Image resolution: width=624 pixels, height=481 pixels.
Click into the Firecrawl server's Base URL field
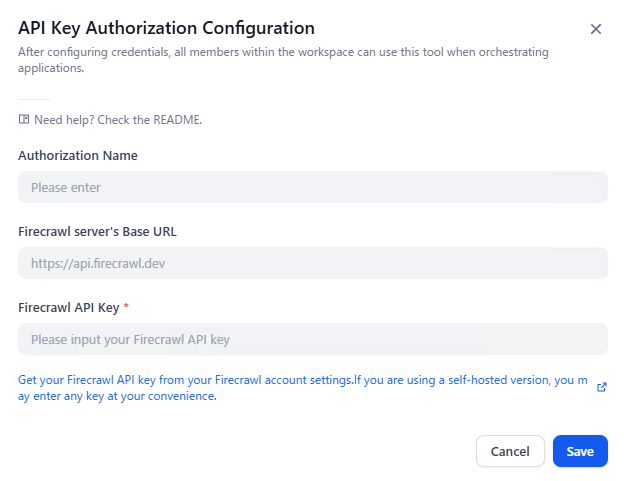point(312,263)
